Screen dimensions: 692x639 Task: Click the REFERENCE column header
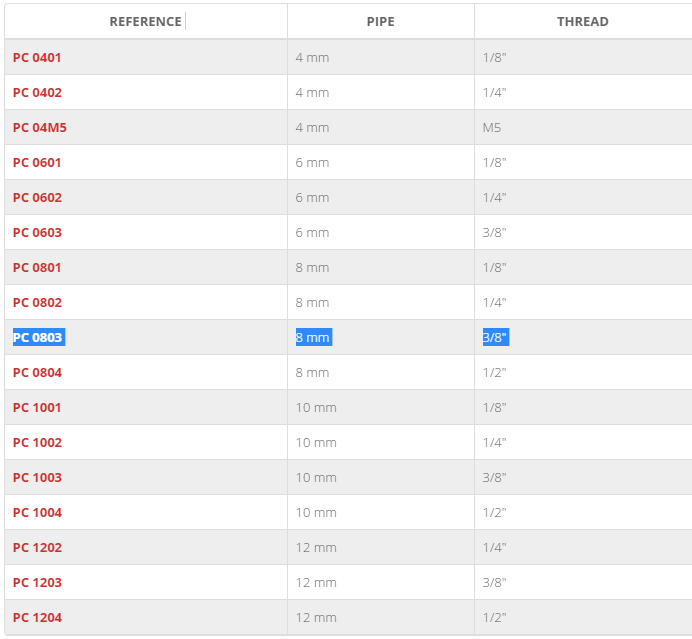click(146, 22)
